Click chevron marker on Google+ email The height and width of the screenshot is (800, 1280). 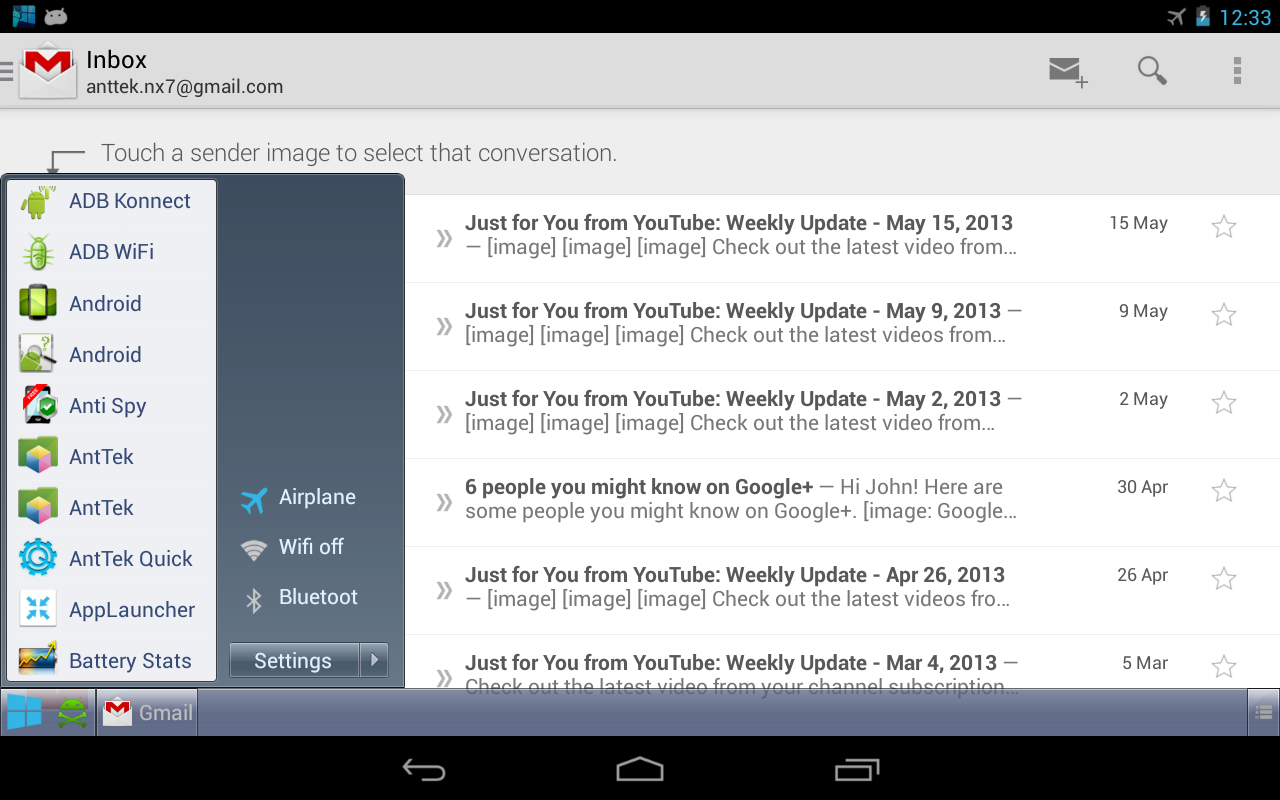pyautogui.click(x=444, y=503)
